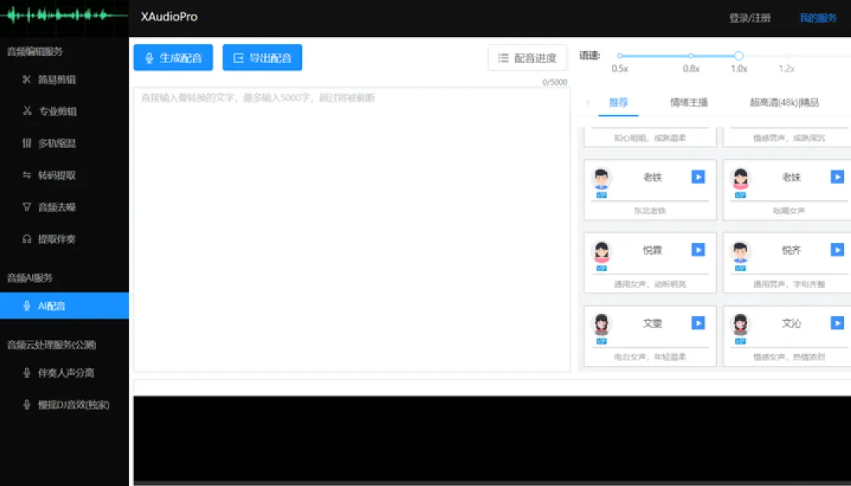Image resolution: width=851 pixels, height=486 pixels.
Task: Switch to 情绪主播 tab
Action: click(688, 102)
